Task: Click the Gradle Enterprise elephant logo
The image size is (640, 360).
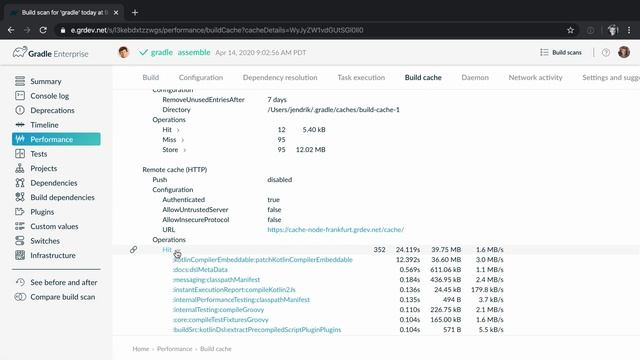Action: (20, 52)
